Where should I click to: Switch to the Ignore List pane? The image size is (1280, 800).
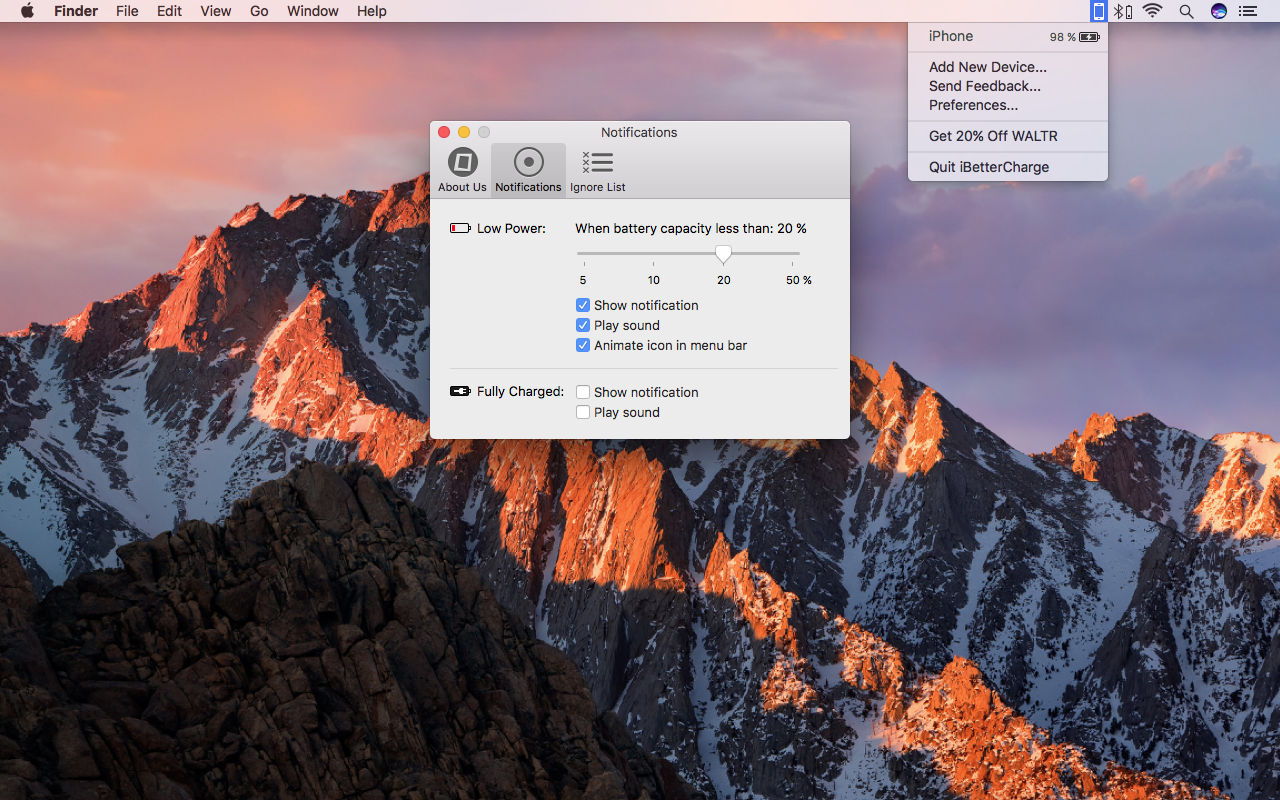point(598,170)
